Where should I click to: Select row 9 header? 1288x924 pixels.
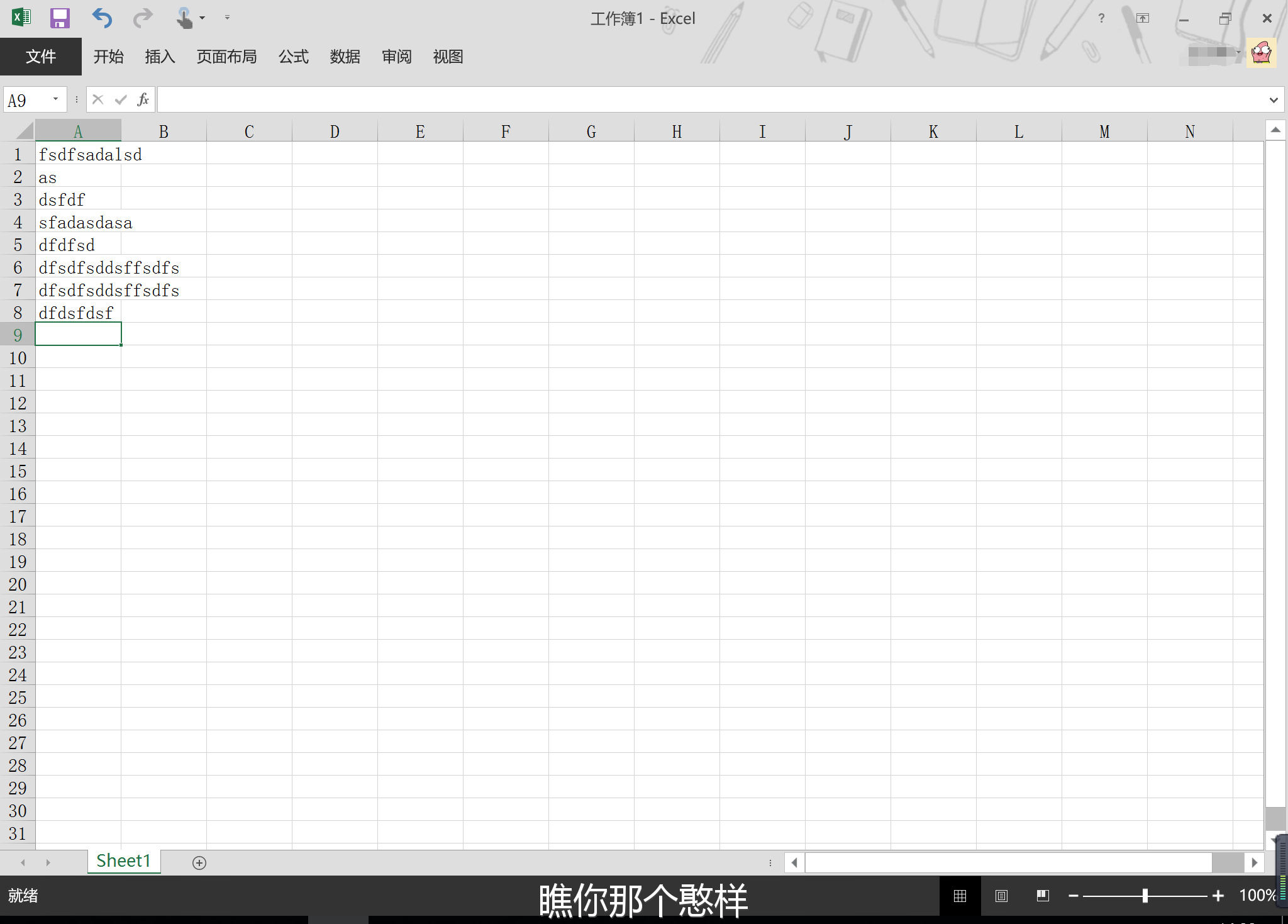(x=18, y=335)
